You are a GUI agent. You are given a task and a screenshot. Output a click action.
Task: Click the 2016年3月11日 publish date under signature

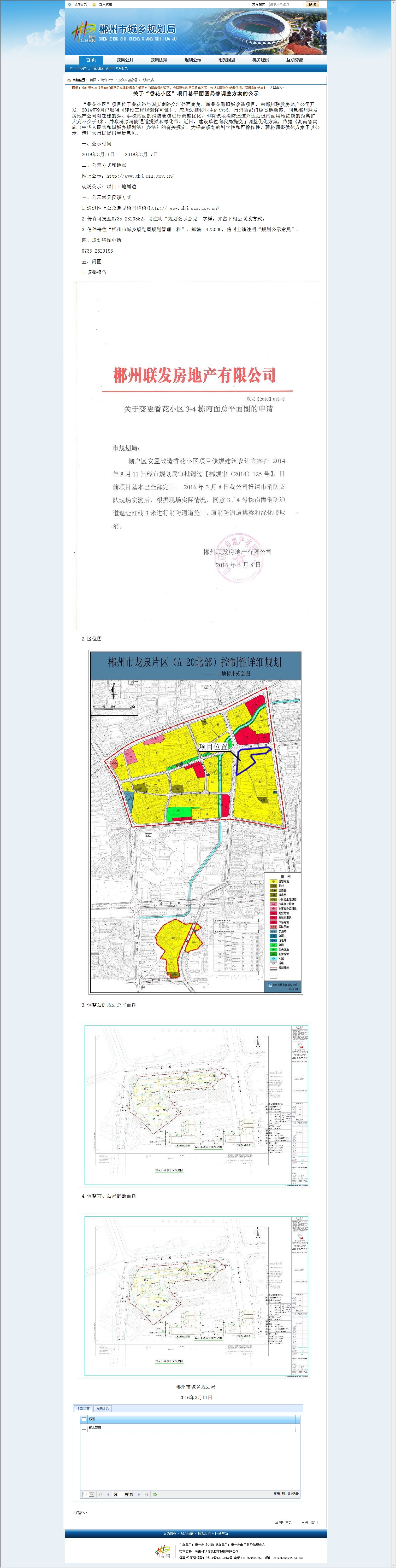pos(196,1397)
